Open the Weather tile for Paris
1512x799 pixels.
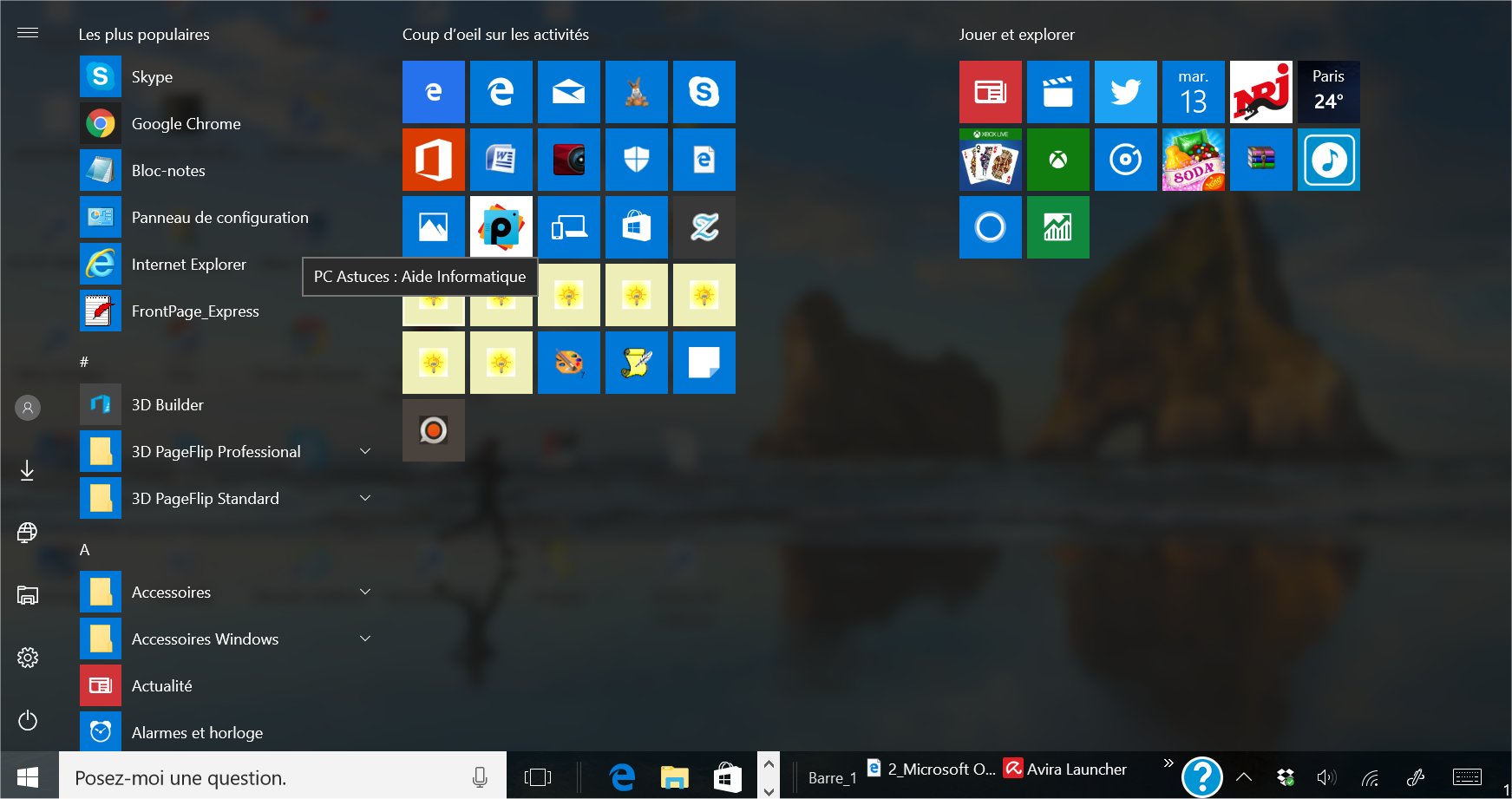coord(1328,92)
